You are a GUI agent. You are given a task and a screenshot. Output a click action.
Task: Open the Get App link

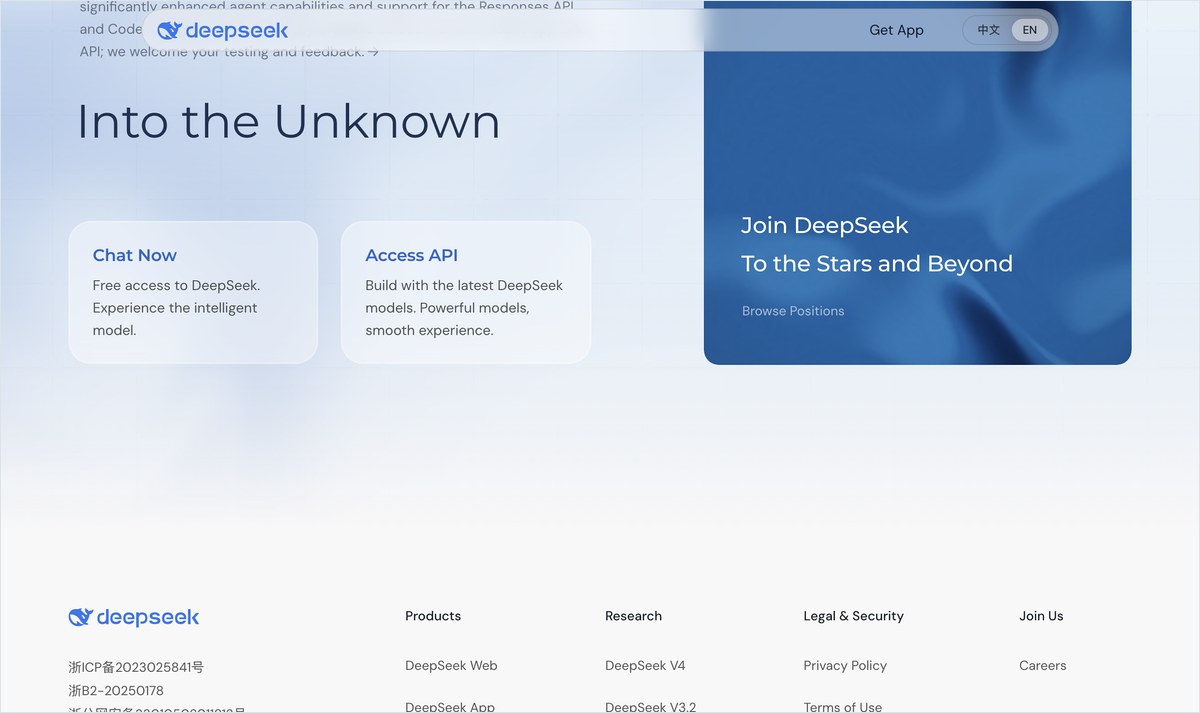pos(896,30)
